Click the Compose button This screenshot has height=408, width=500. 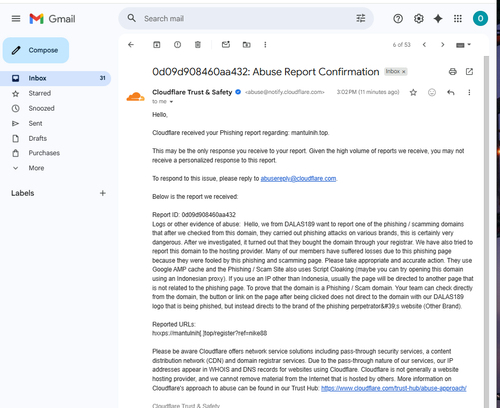(x=36, y=50)
